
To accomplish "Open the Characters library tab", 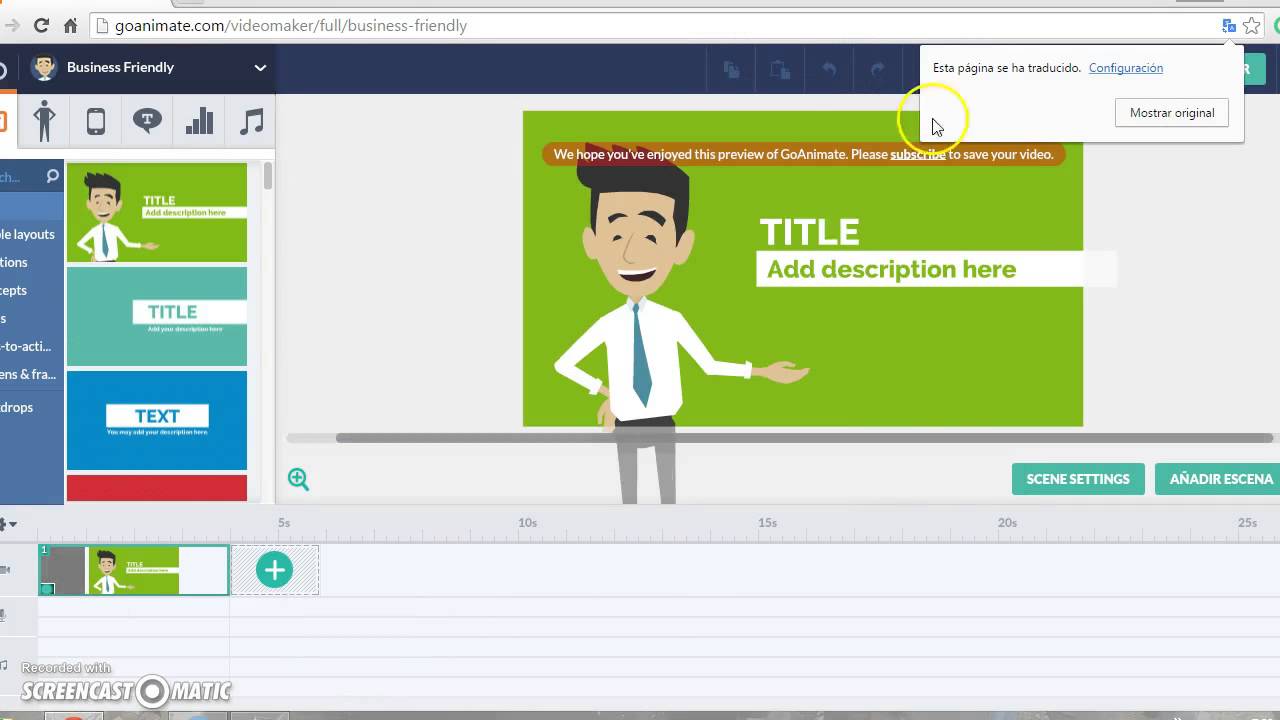I will 44,122.
